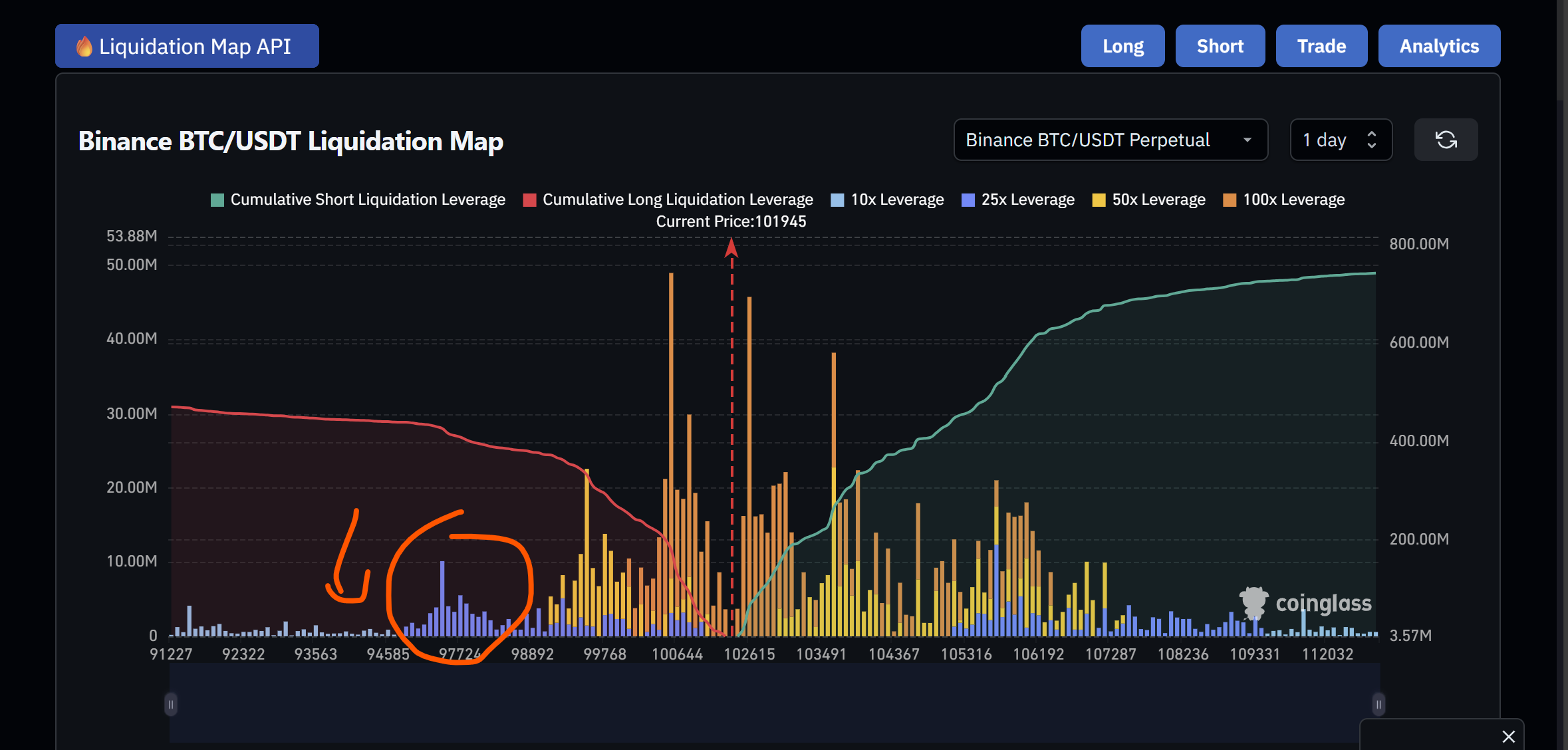Click the Trade button

point(1321,46)
